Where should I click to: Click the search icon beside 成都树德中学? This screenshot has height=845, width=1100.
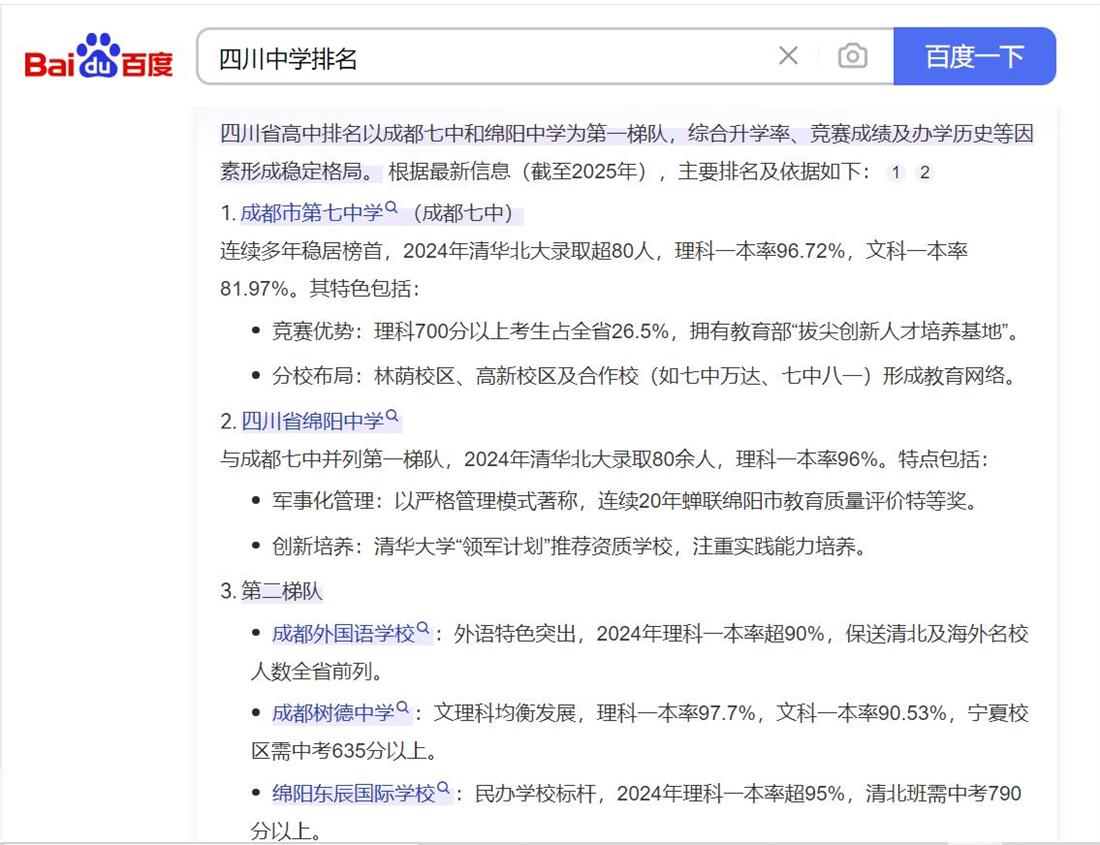[403, 708]
